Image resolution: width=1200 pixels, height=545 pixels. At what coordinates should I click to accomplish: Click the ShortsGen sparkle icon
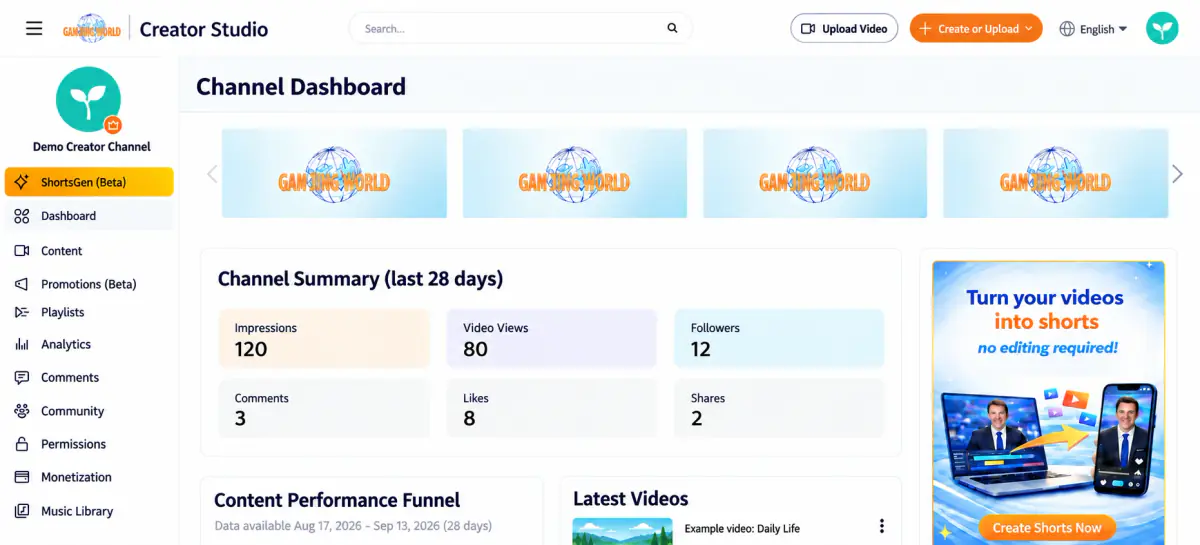click(22, 182)
